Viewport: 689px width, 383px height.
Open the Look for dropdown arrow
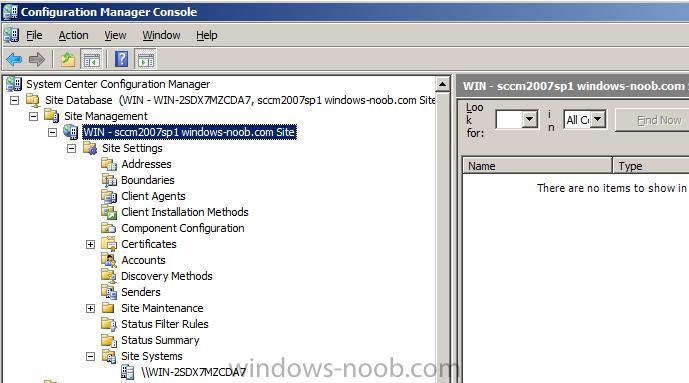[530, 119]
